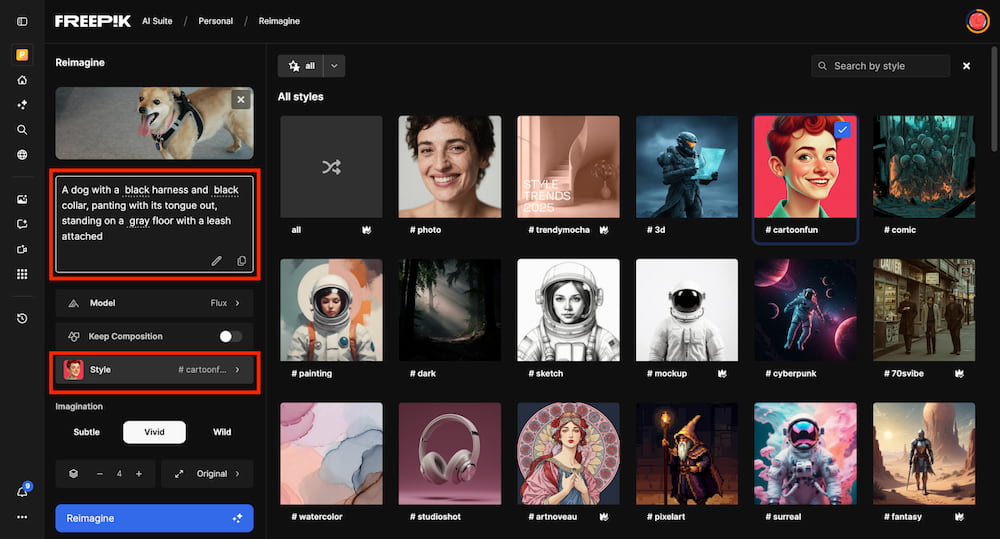1000x539 pixels.
Task: Open the apps grid icon in sidebar
Action: tap(22, 274)
